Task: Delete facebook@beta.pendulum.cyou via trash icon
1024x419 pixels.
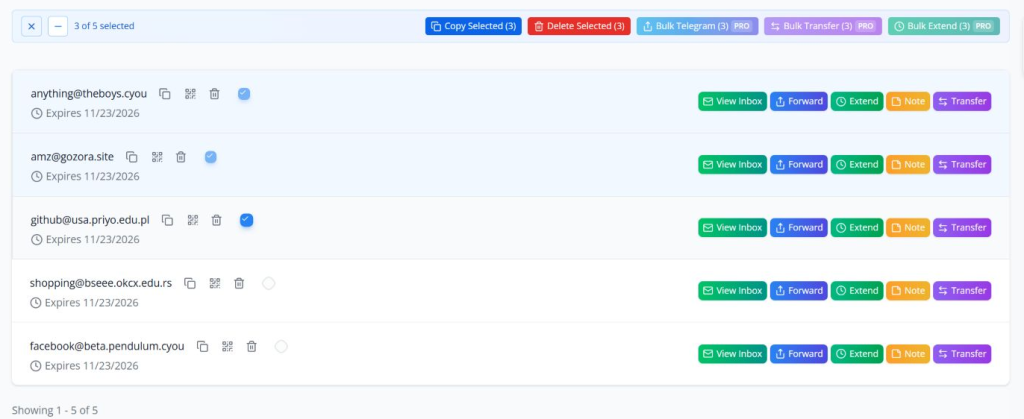Action: [251, 347]
